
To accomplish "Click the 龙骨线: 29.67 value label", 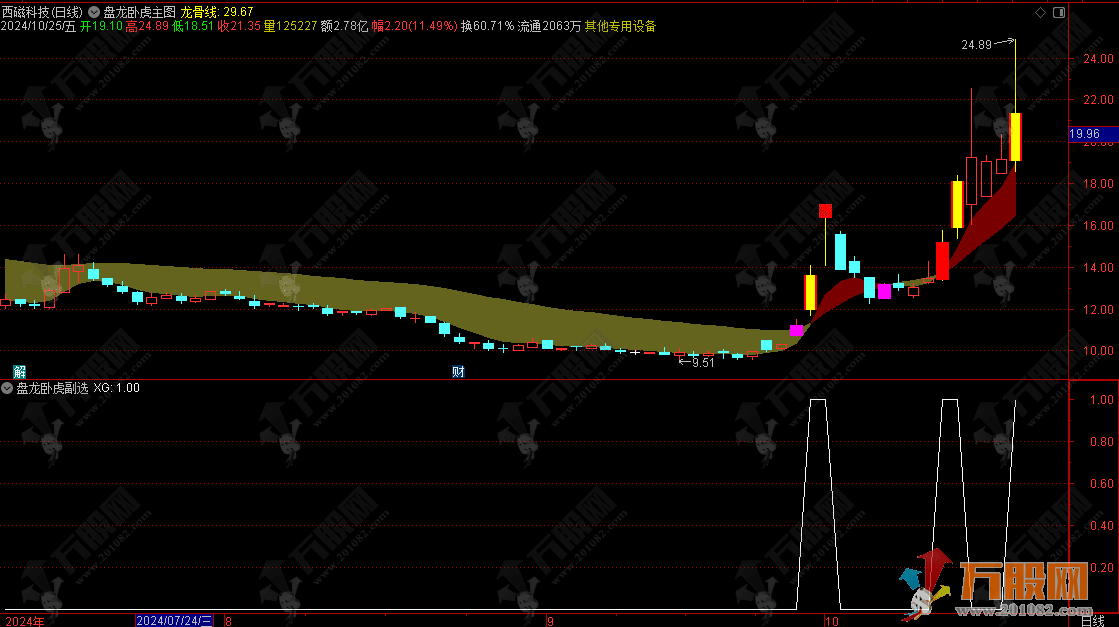I will [217, 12].
